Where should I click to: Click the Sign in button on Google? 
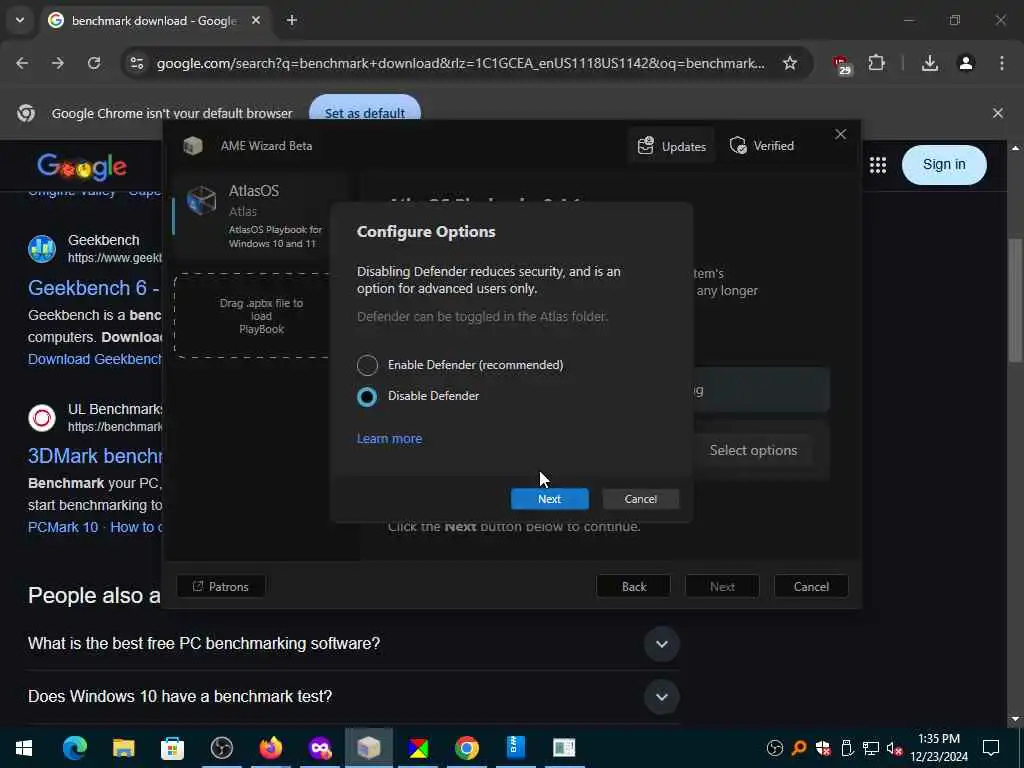[x=944, y=165]
